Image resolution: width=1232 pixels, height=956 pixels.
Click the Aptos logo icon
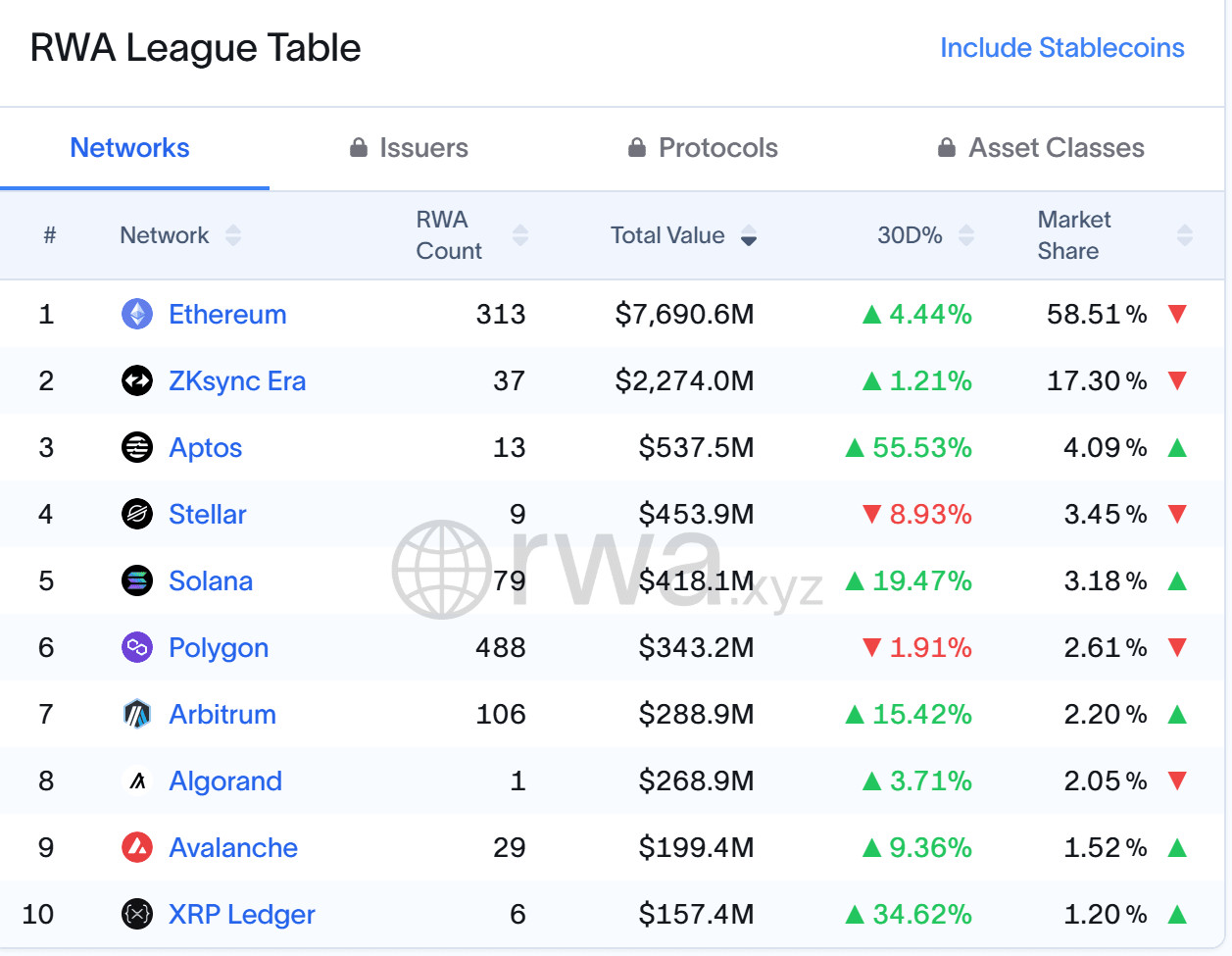click(x=137, y=447)
